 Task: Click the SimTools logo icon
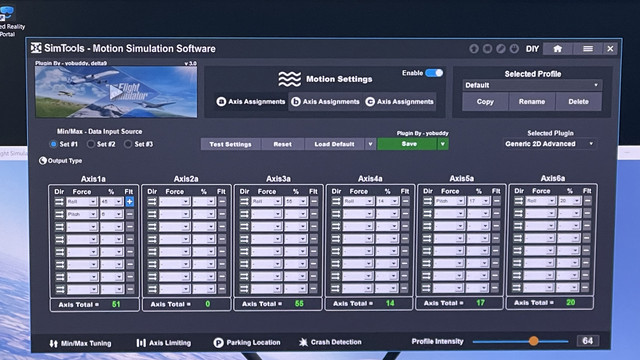pos(36,48)
